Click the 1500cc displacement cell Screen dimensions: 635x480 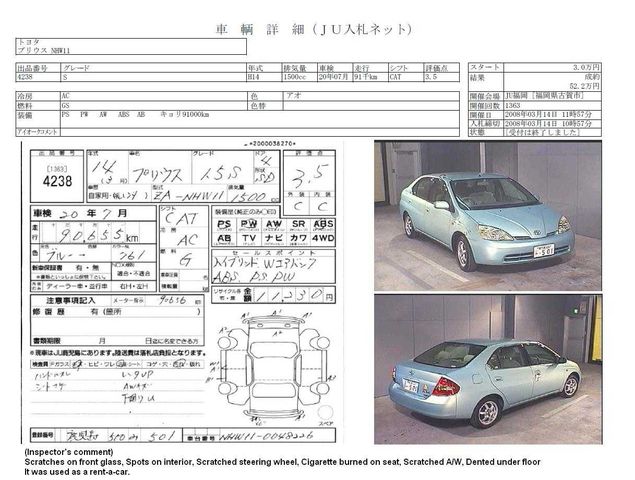(x=300, y=77)
